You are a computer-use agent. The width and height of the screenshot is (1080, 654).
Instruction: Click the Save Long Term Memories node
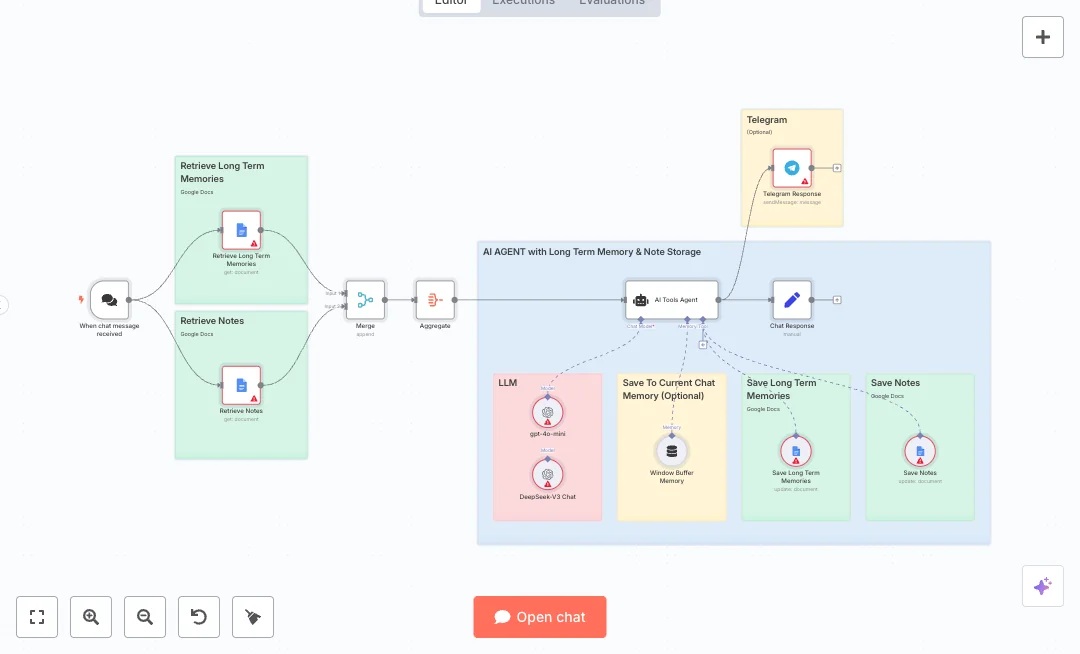(x=796, y=451)
